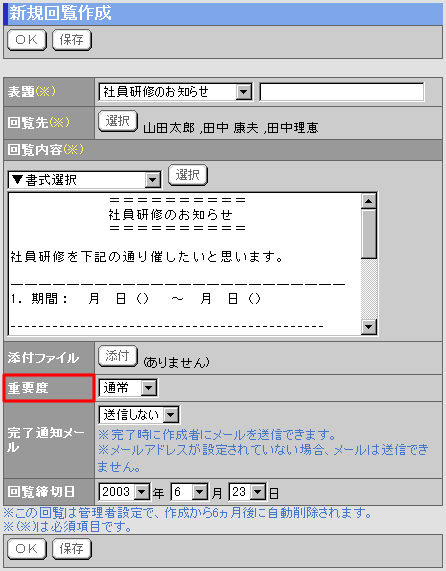Screen dimensions: 446x571
Task: Click the textarea scrollbar thumb
Action: point(369,234)
